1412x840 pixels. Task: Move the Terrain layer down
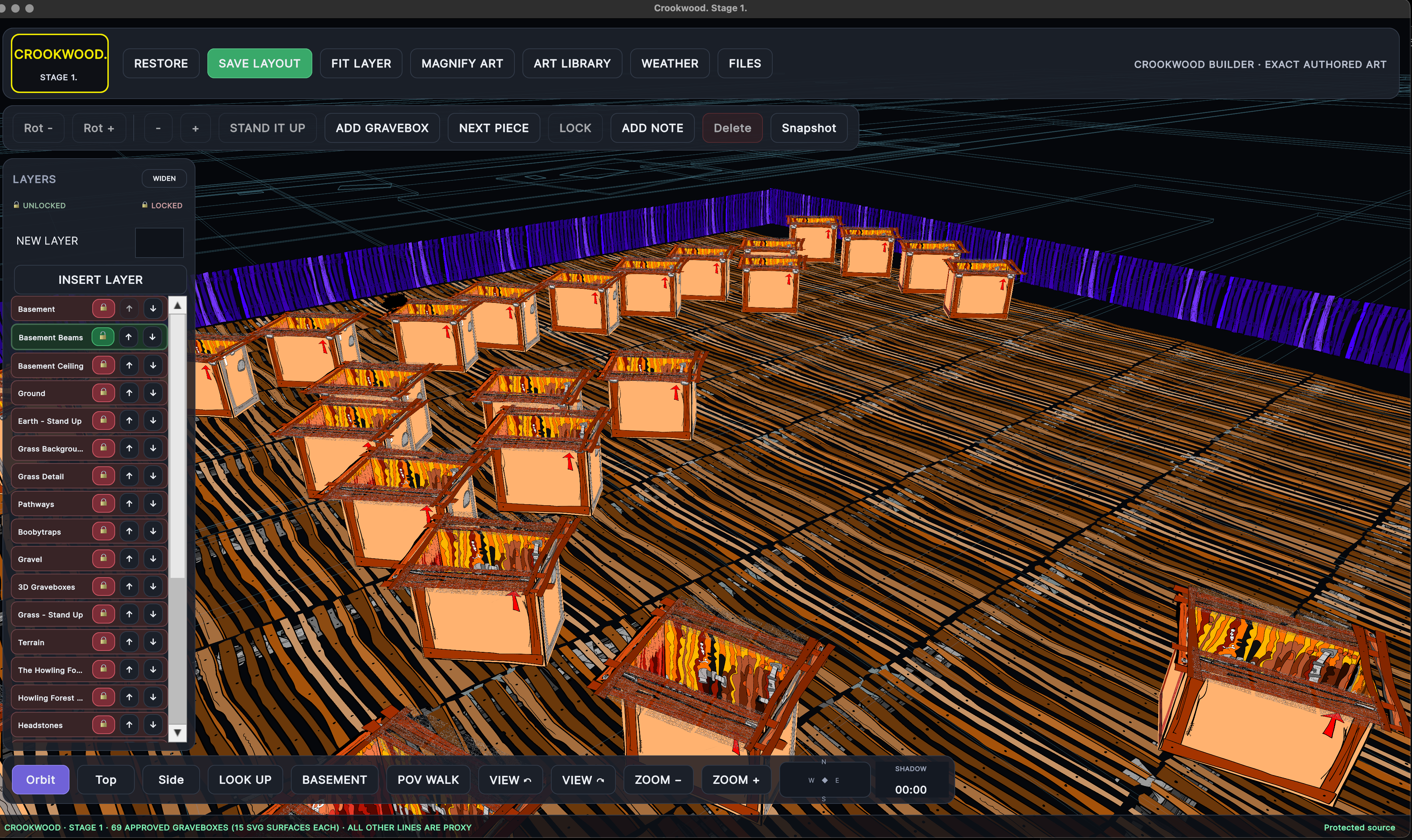[x=153, y=642]
